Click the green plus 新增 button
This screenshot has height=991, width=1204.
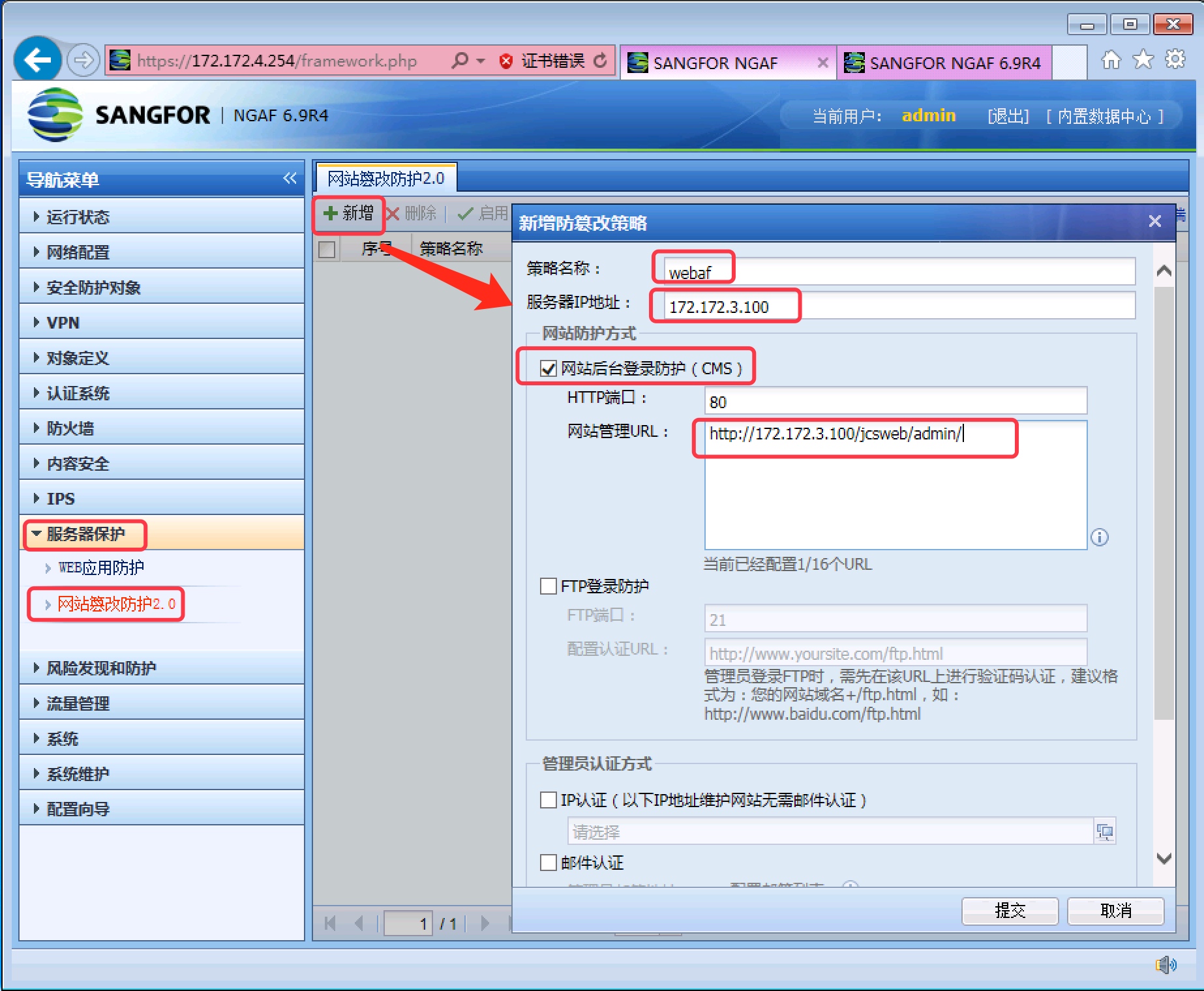(x=348, y=213)
